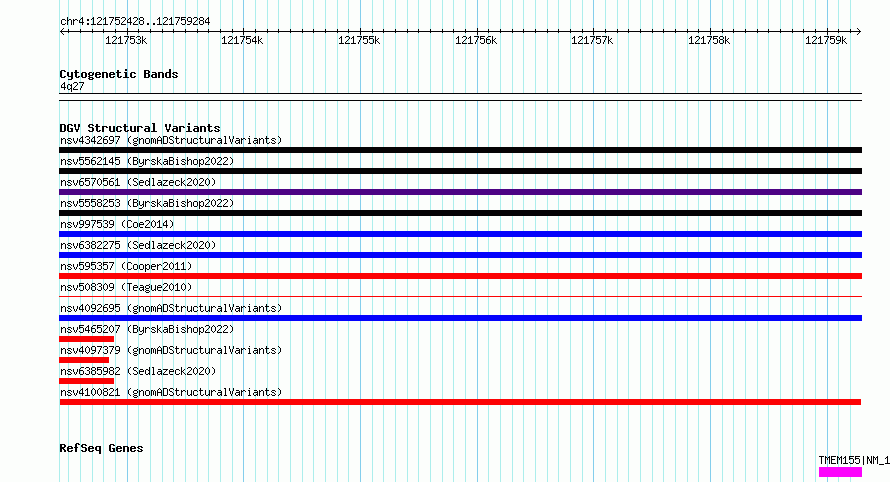Select the thin red line for nsv508309
The height and width of the screenshot is (482, 890).
tap(460, 296)
